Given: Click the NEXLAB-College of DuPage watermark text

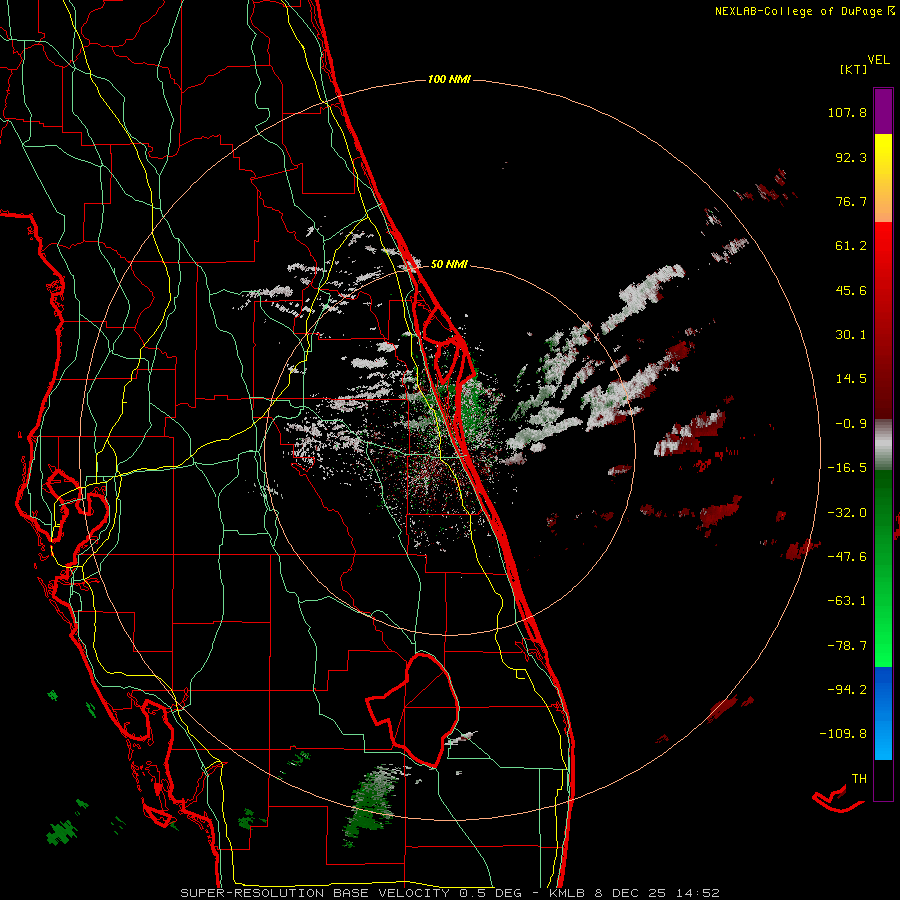Looking at the screenshot, I should 799,11.
